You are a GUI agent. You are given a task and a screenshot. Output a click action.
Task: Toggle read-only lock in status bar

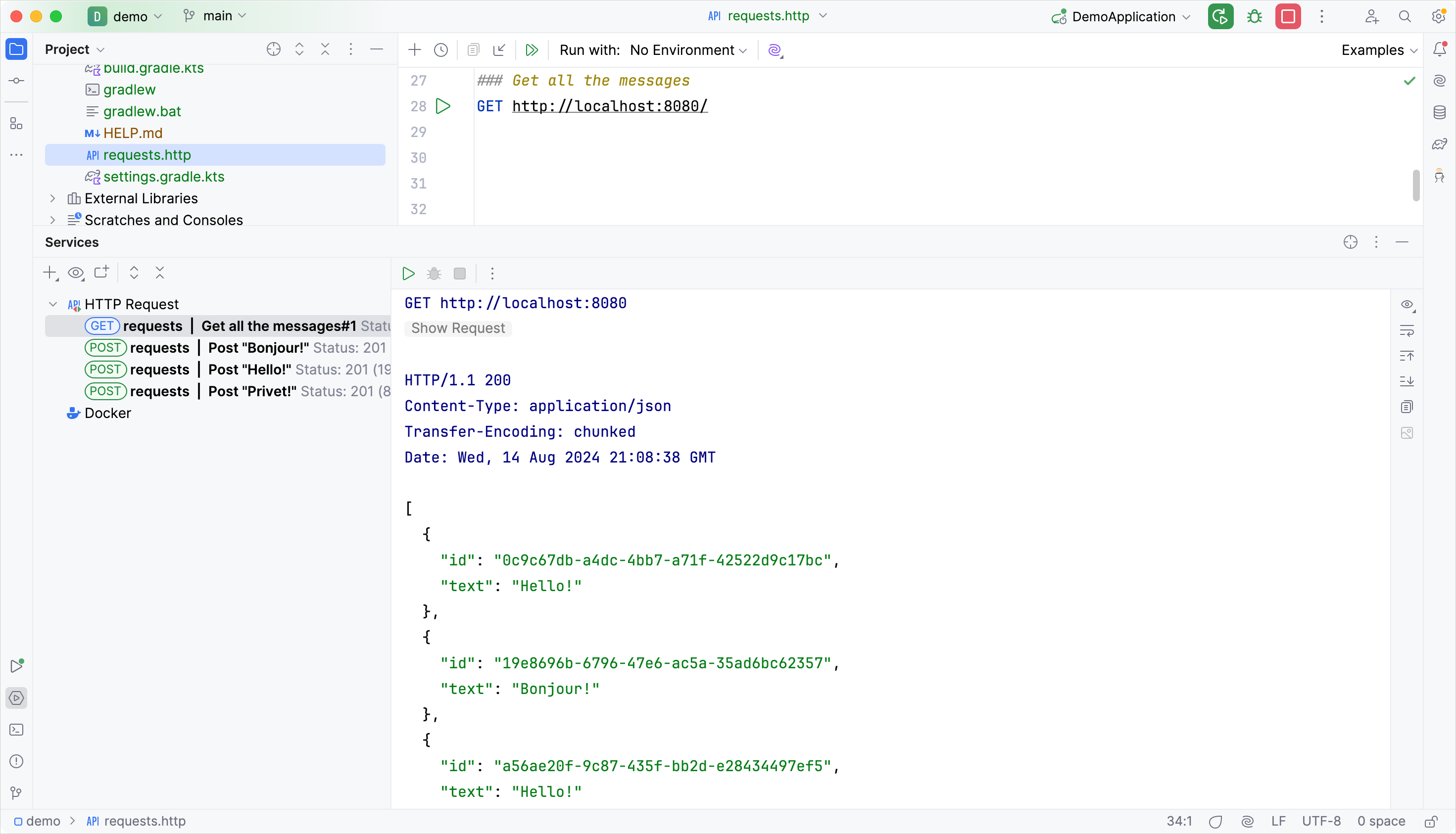[x=1431, y=822]
